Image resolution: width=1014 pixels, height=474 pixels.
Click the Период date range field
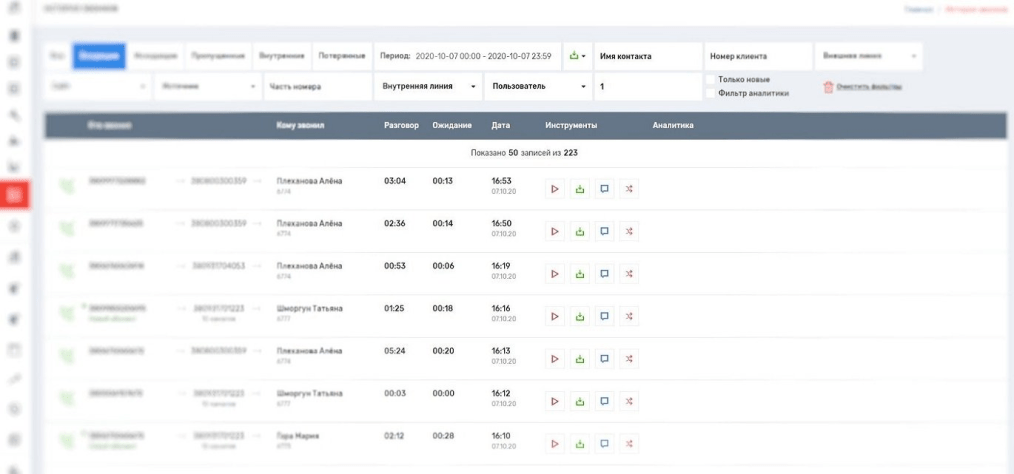tap(482, 56)
